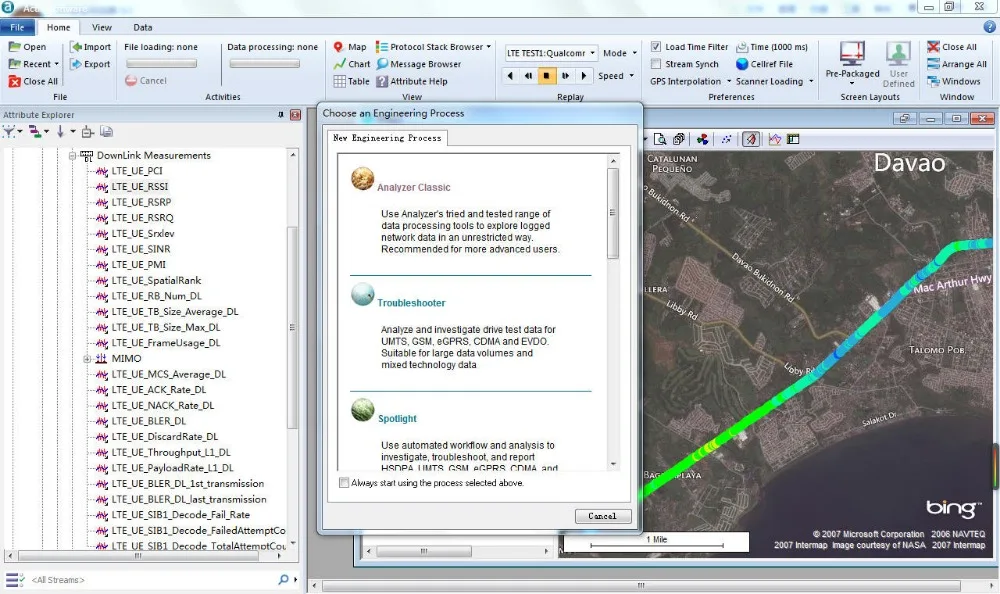The height and width of the screenshot is (594, 1000).
Task: Open the Table view
Action: point(351,81)
